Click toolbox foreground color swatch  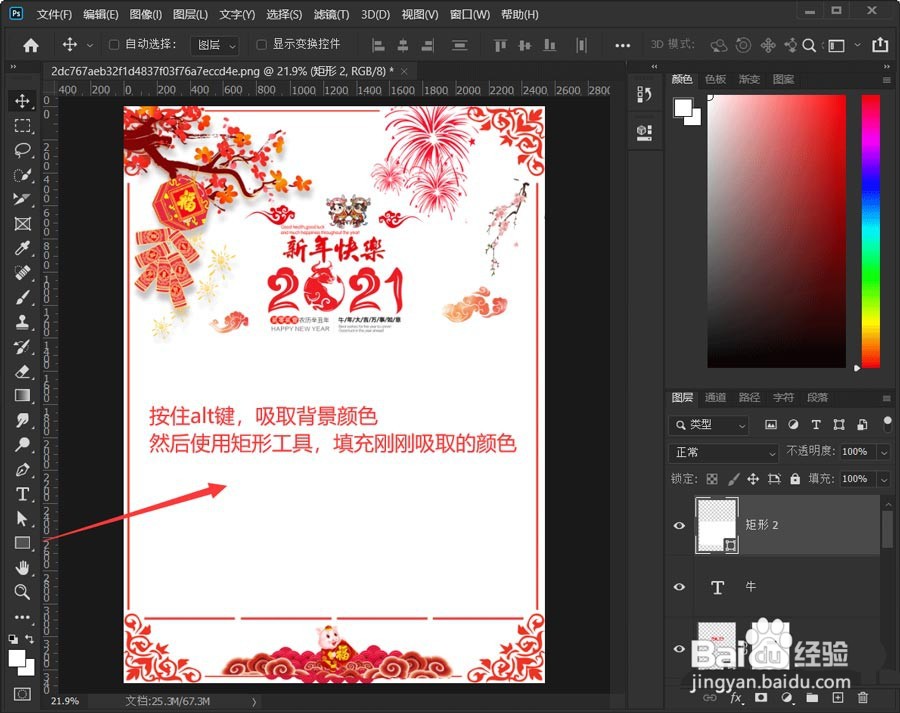pyautogui.click(x=17, y=659)
